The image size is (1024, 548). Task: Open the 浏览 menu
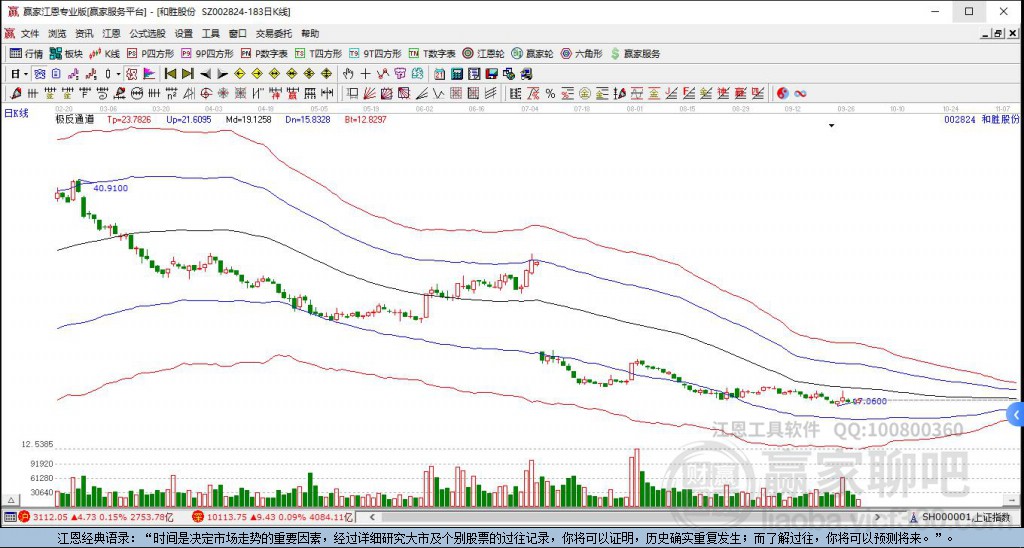click(x=57, y=33)
